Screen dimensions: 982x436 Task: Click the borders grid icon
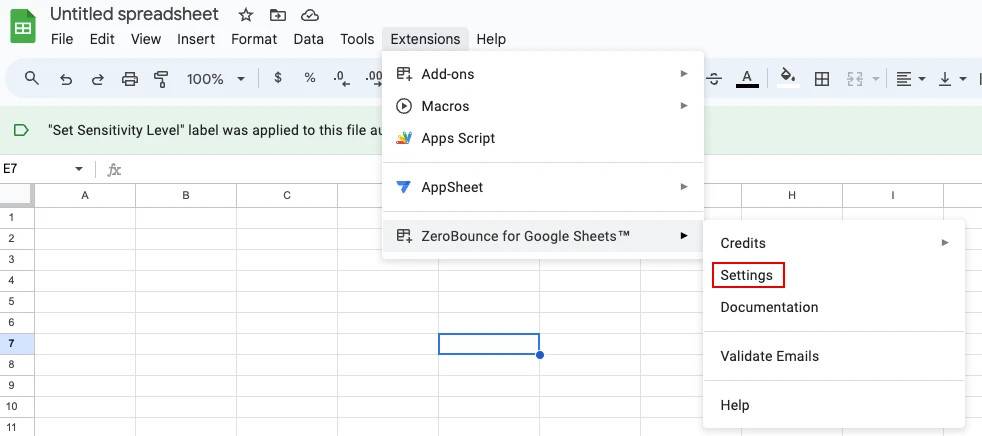coord(822,79)
